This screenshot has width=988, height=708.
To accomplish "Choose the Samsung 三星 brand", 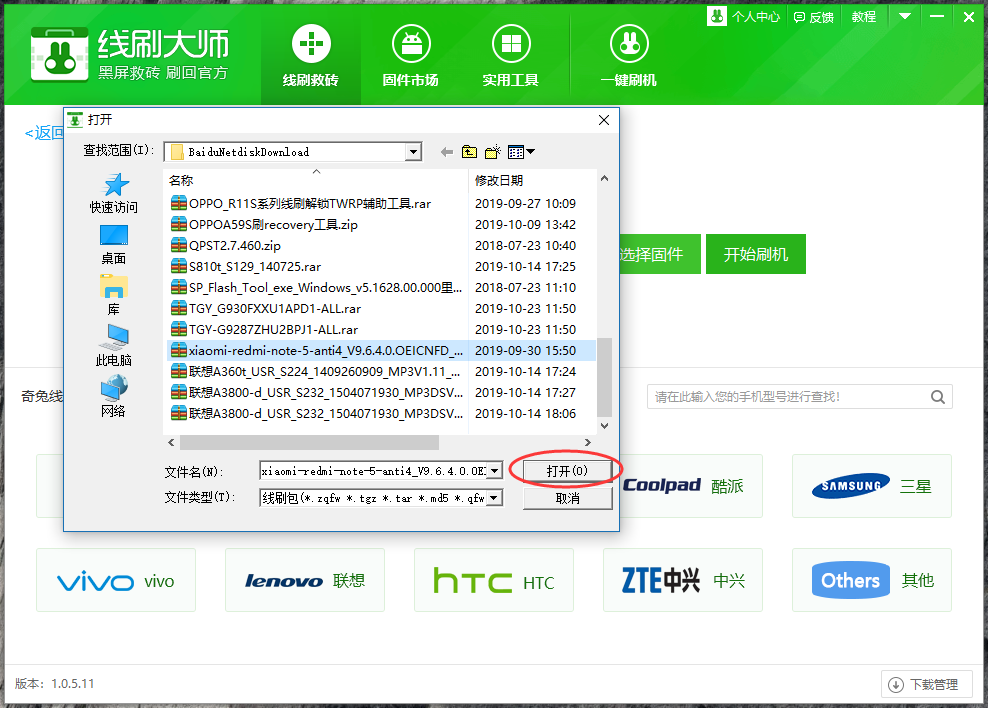I will pos(871,486).
